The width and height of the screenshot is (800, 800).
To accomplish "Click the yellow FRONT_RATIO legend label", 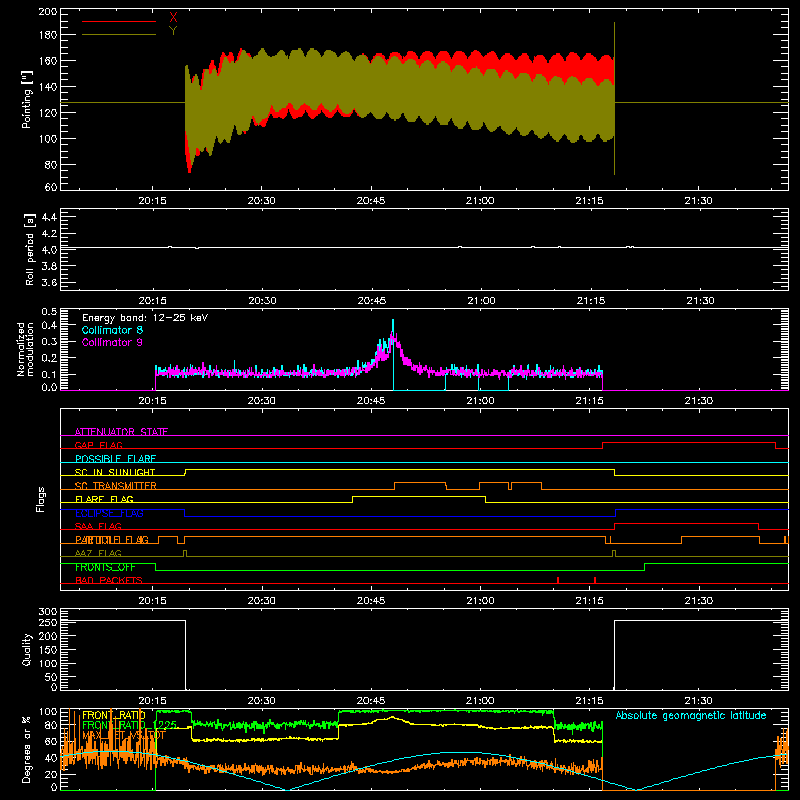I will pos(114,715).
